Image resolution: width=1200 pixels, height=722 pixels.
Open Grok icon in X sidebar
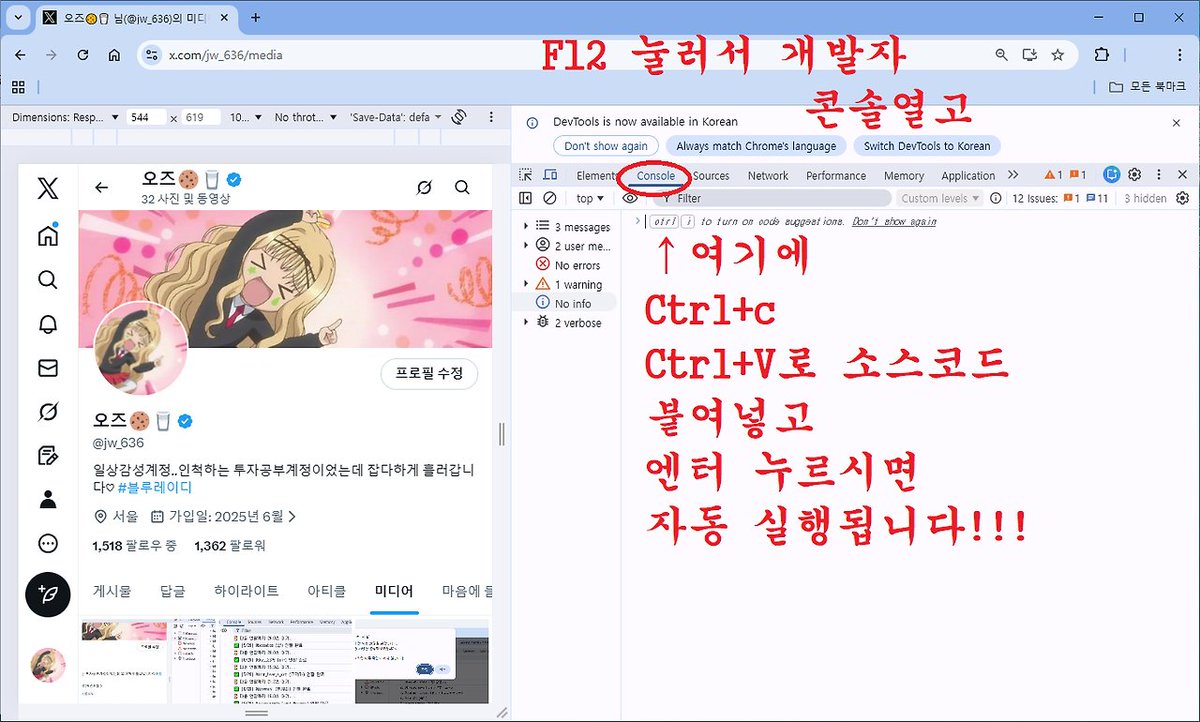coord(47,412)
